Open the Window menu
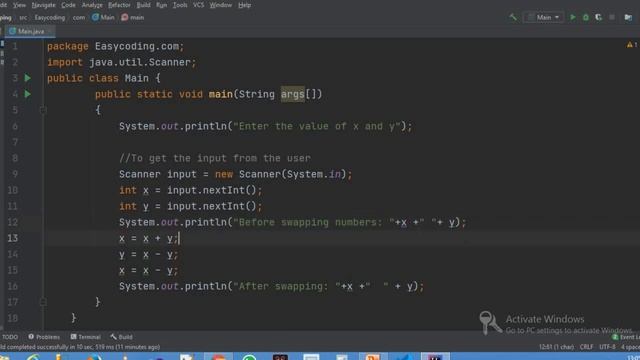 pos(220,5)
